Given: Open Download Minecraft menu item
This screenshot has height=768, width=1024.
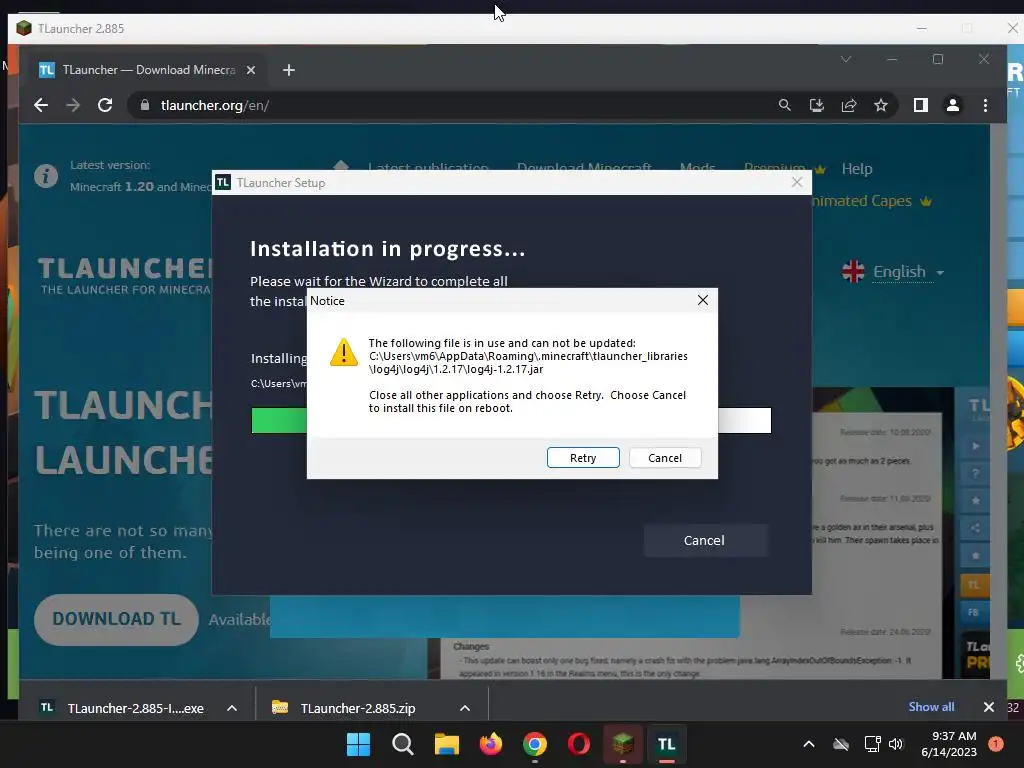Looking at the screenshot, I should [x=584, y=168].
